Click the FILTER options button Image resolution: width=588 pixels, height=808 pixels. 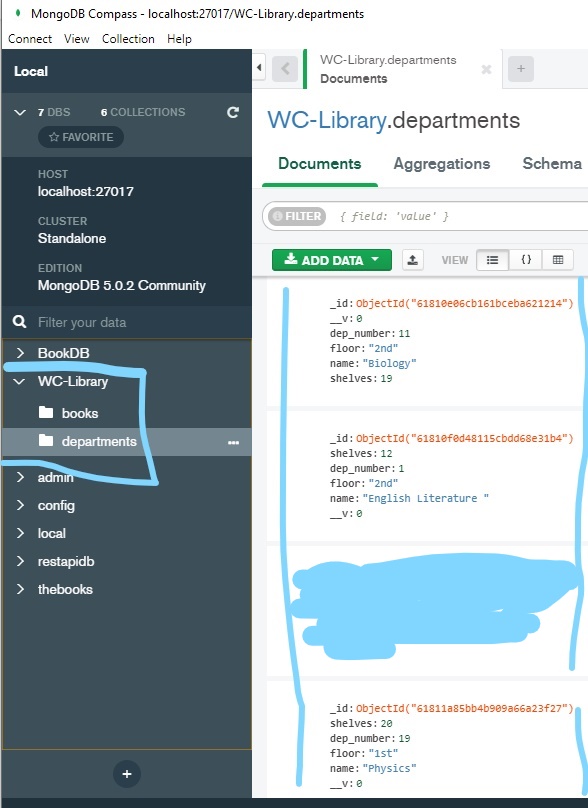[297, 216]
